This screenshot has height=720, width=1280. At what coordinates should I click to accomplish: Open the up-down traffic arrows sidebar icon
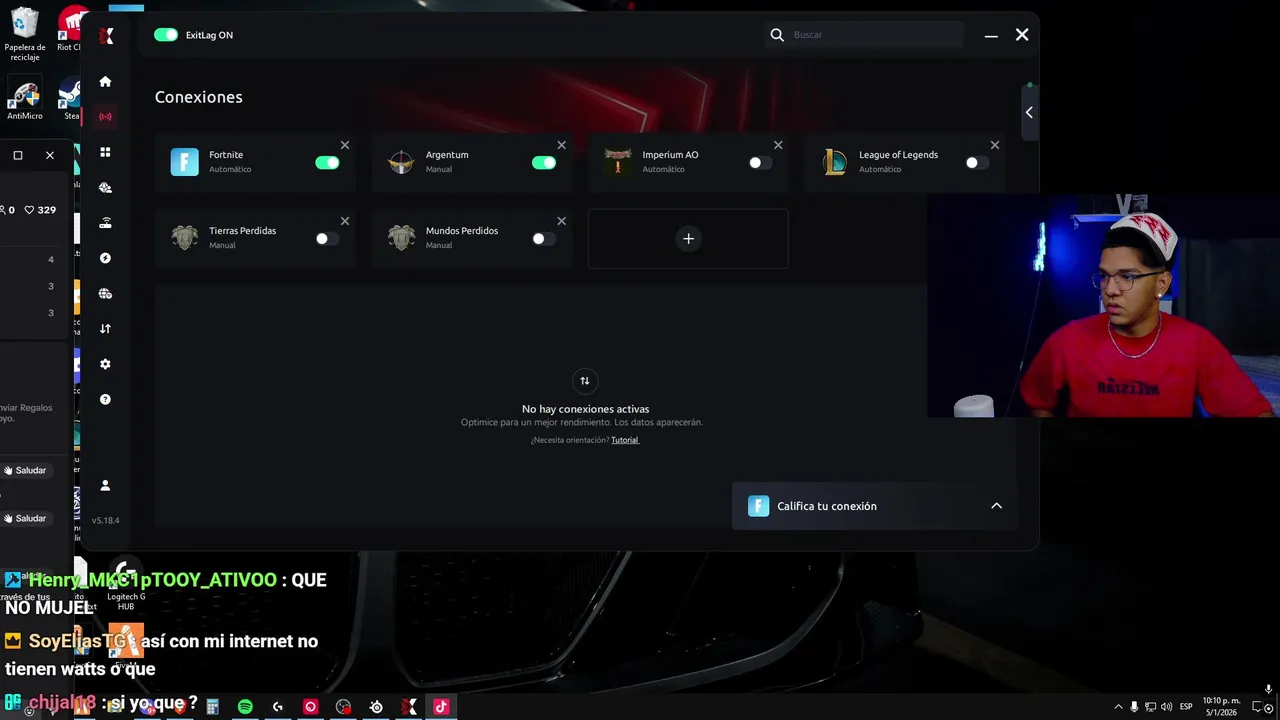(105, 329)
